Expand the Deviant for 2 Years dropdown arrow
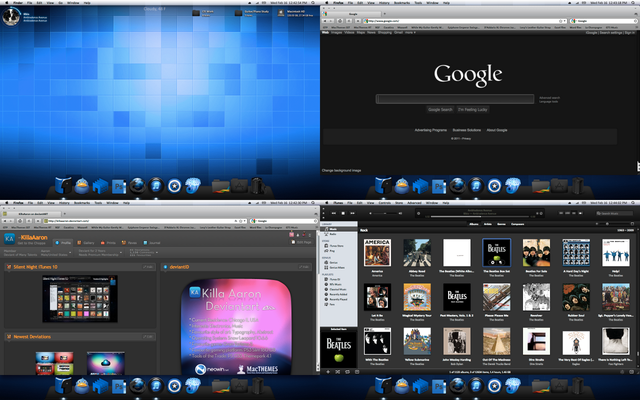This screenshot has height=400, width=640. pos(121,253)
